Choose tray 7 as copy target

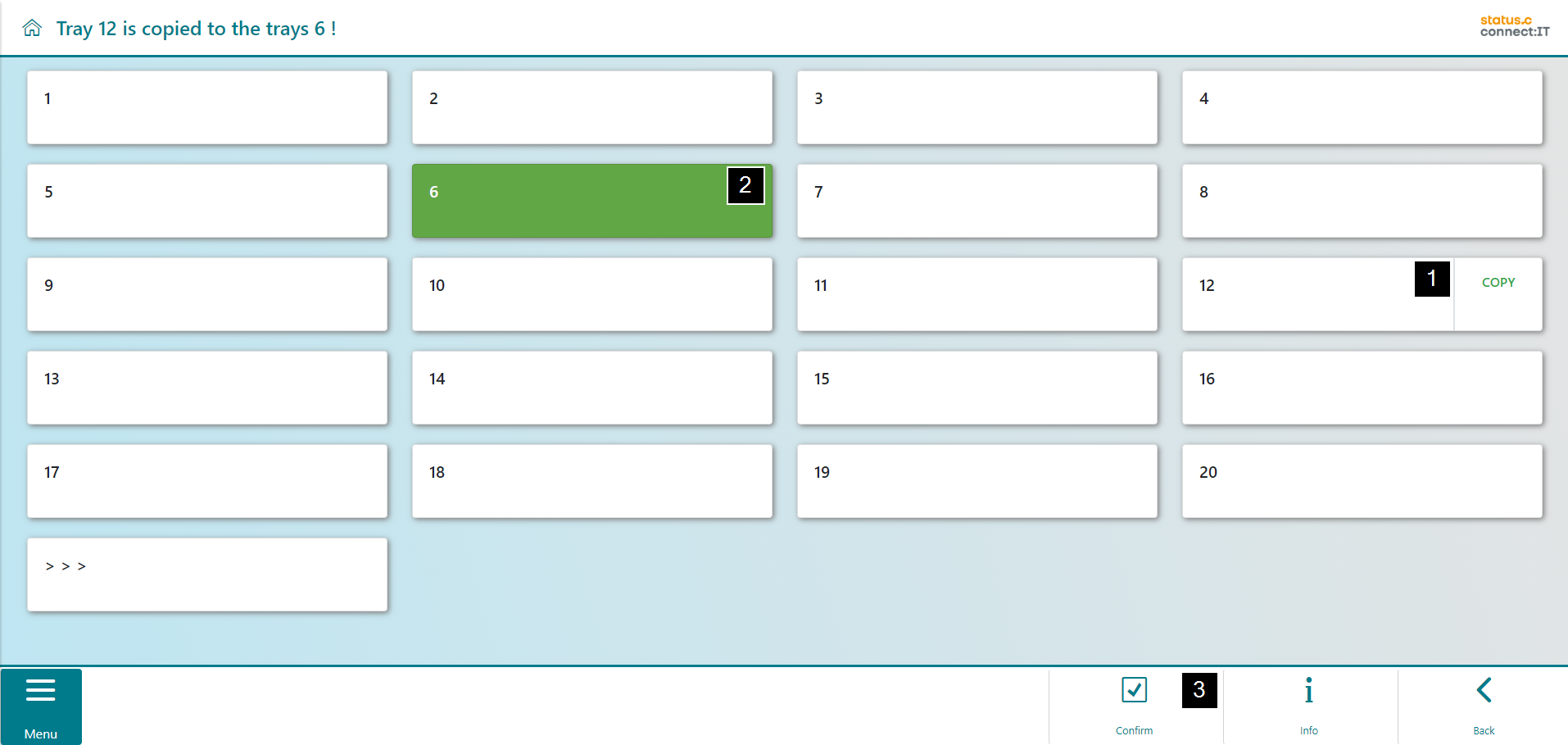[977, 201]
